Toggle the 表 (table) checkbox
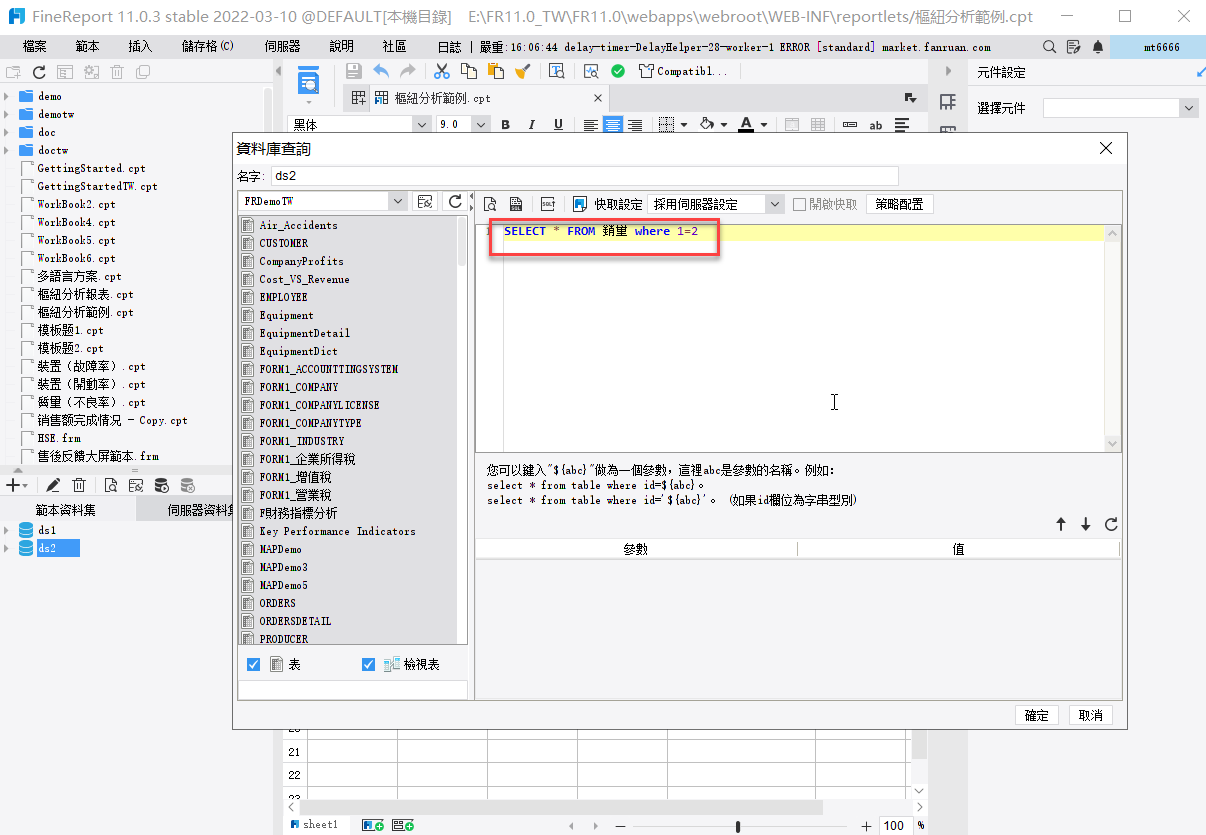This screenshot has width=1206, height=835. (x=254, y=664)
